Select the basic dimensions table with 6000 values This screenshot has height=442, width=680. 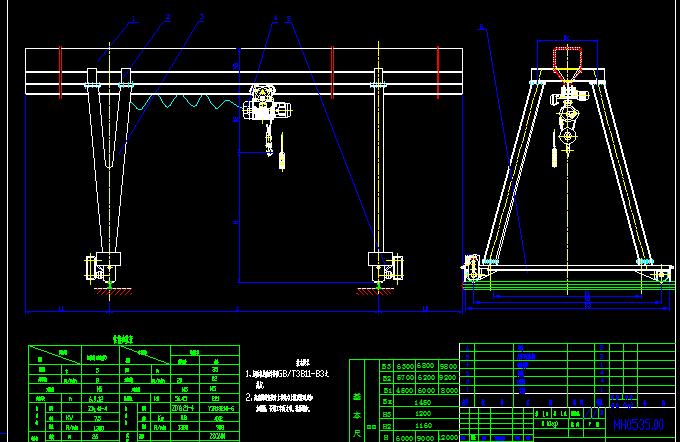(404, 400)
